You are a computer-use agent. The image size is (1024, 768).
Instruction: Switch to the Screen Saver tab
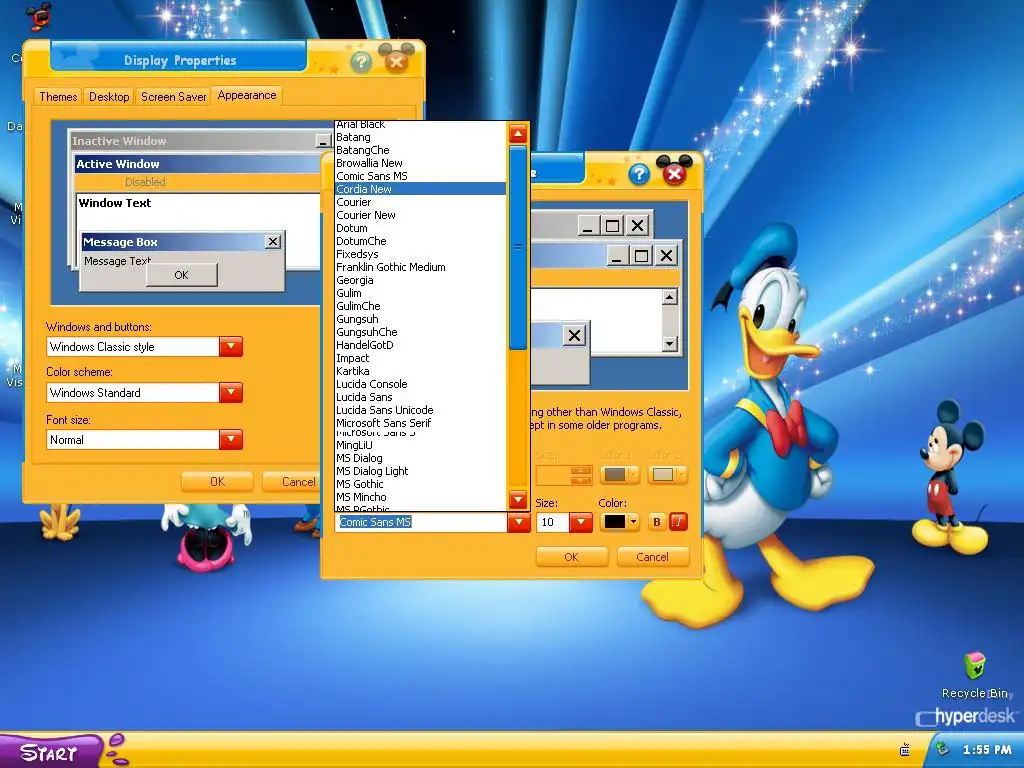pos(174,97)
